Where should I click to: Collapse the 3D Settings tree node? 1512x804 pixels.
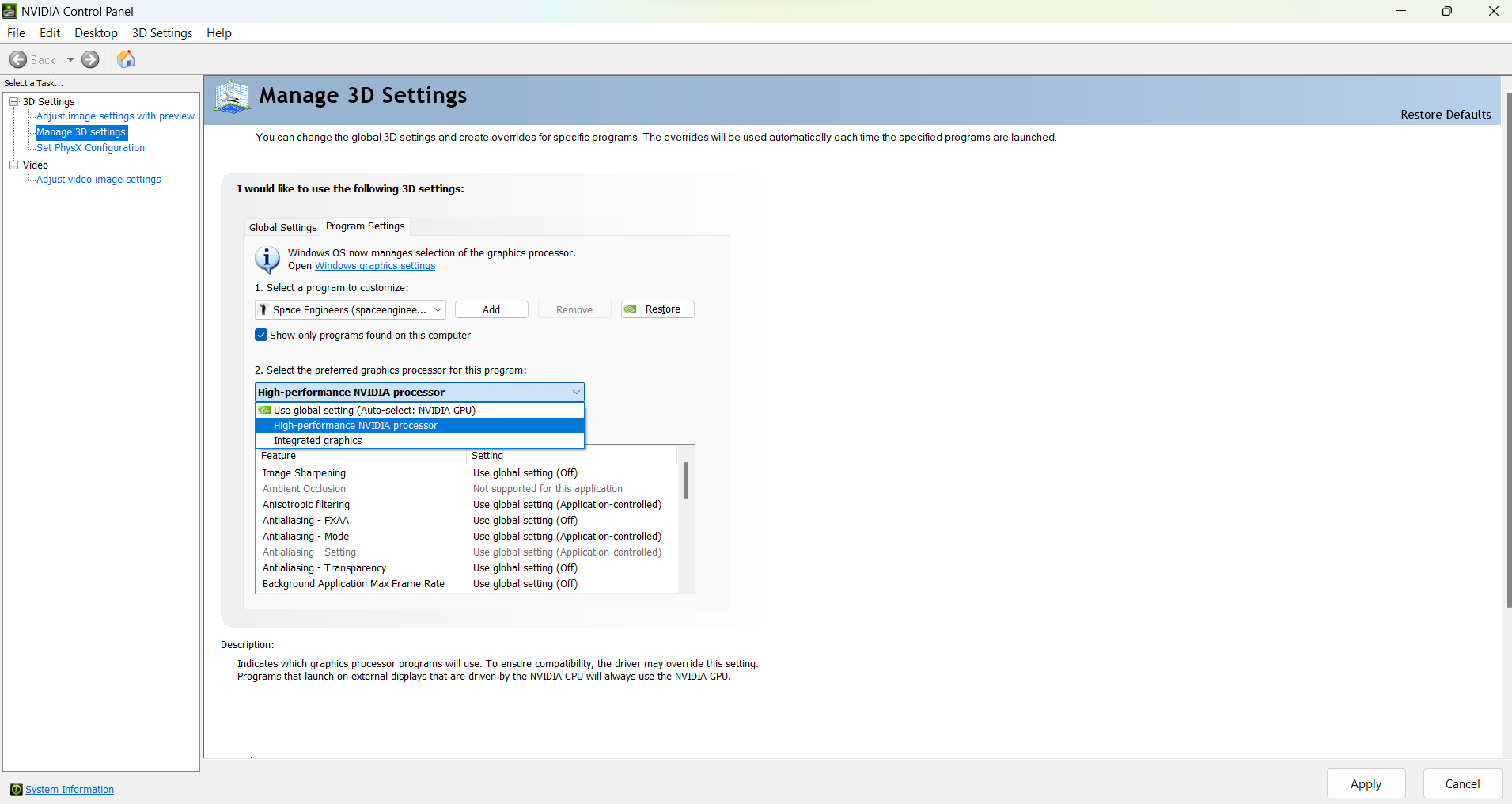pyautogui.click(x=13, y=102)
